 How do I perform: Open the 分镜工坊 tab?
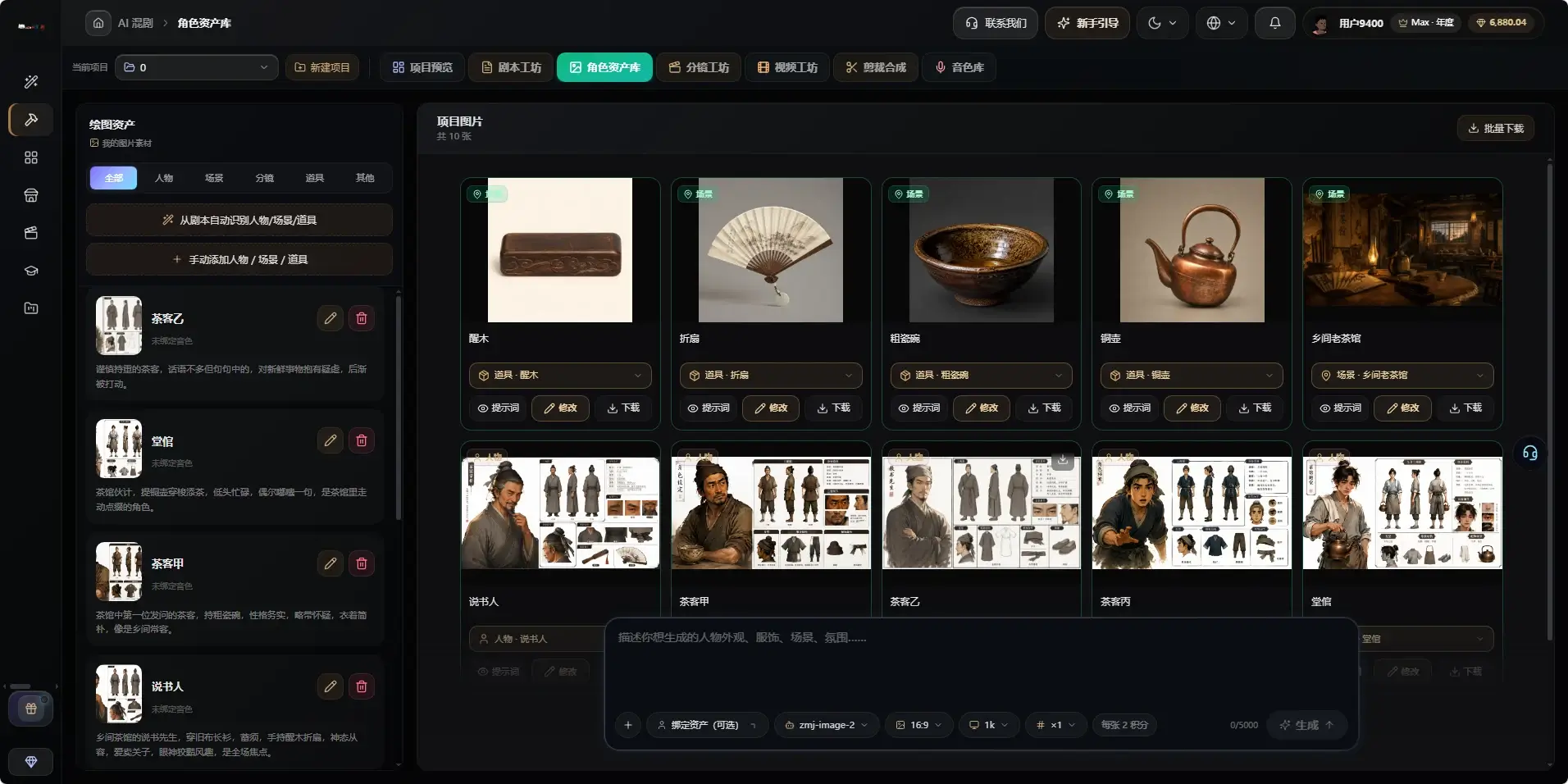699,67
